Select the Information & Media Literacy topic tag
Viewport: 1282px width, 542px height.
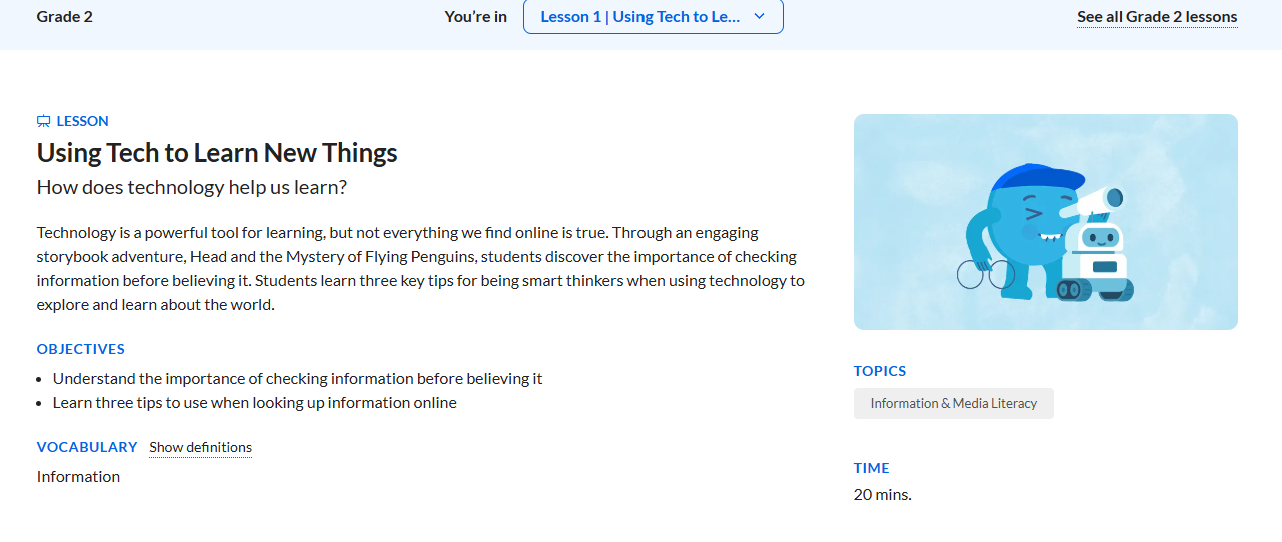[x=953, y=404]
